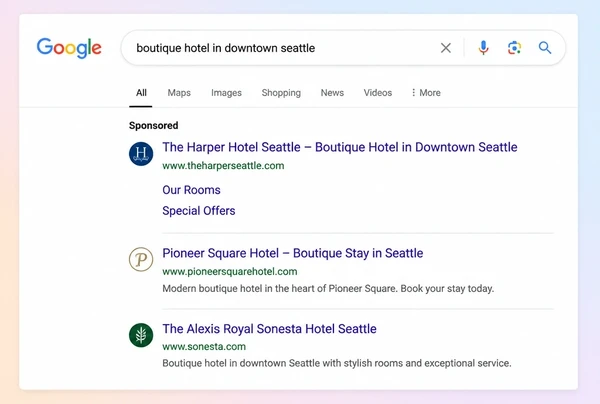600x404 pixels.
Task: Click the Pioneer Square P favicon
Action: [x=141, y=259]
